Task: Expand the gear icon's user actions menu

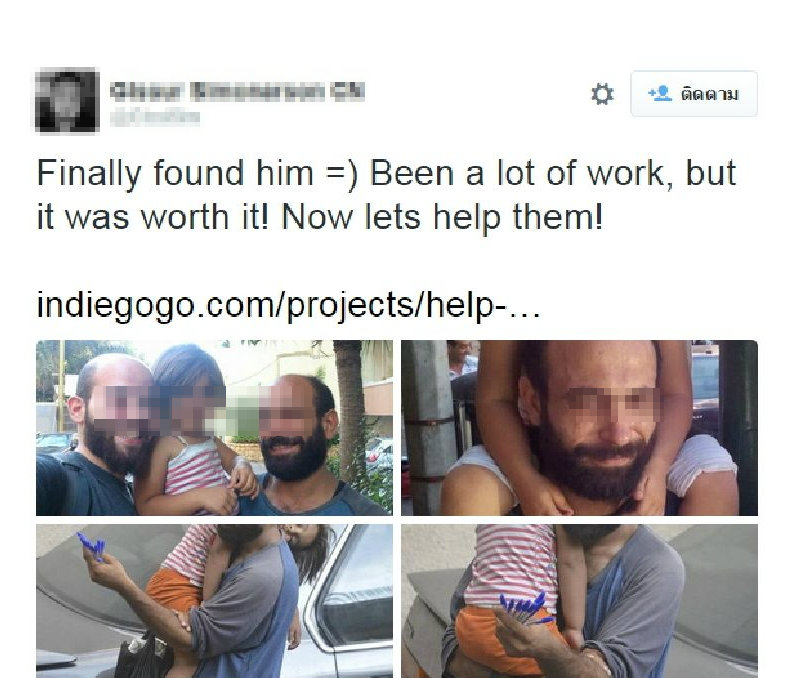Action: tap(602, 94)
